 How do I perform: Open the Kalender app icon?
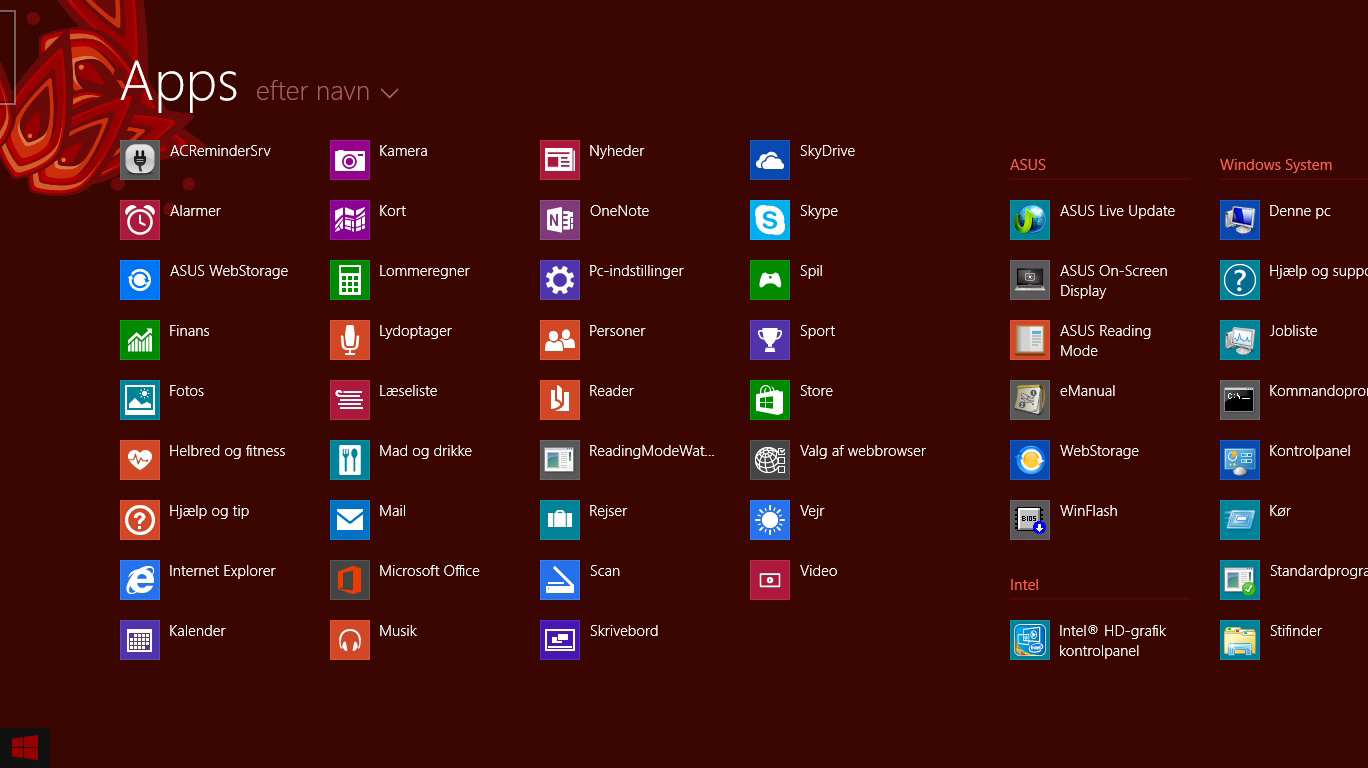(x=140, y=640)
